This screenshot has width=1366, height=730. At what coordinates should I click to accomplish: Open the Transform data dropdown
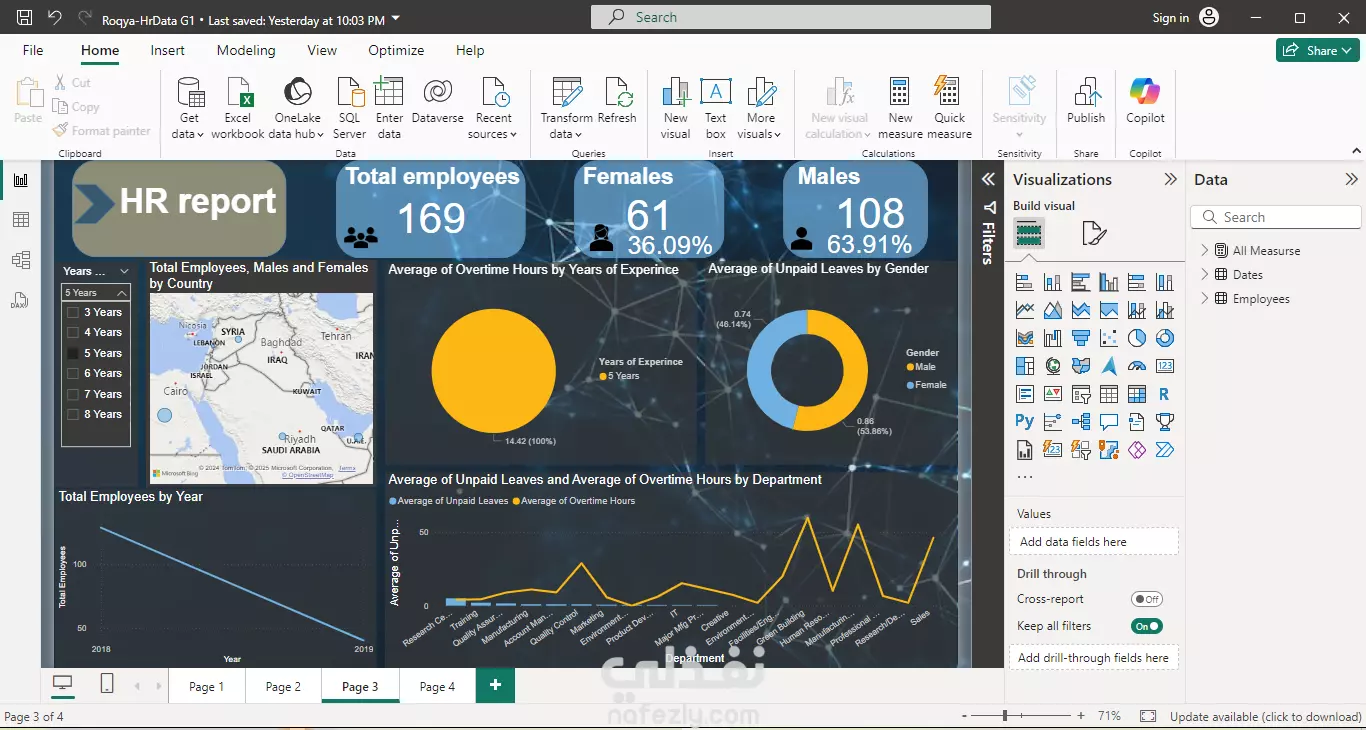(x=566, y=108)
